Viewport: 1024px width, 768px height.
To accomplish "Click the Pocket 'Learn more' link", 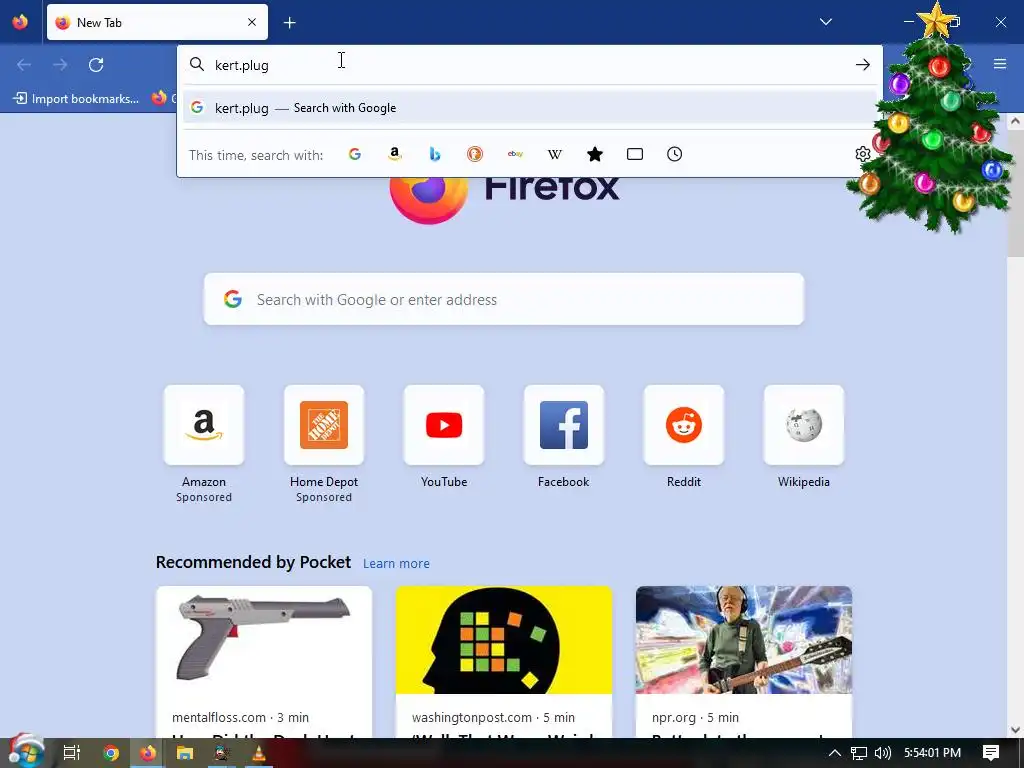I will pyautogui.click(x=396, y=564).
